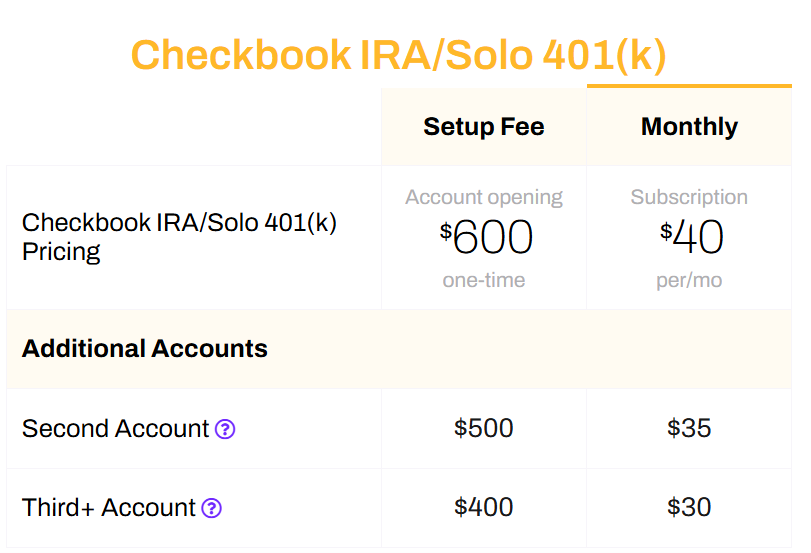811x553 pixels.
Task: Click the $500 second account setup fee
Action: (484, 428)
